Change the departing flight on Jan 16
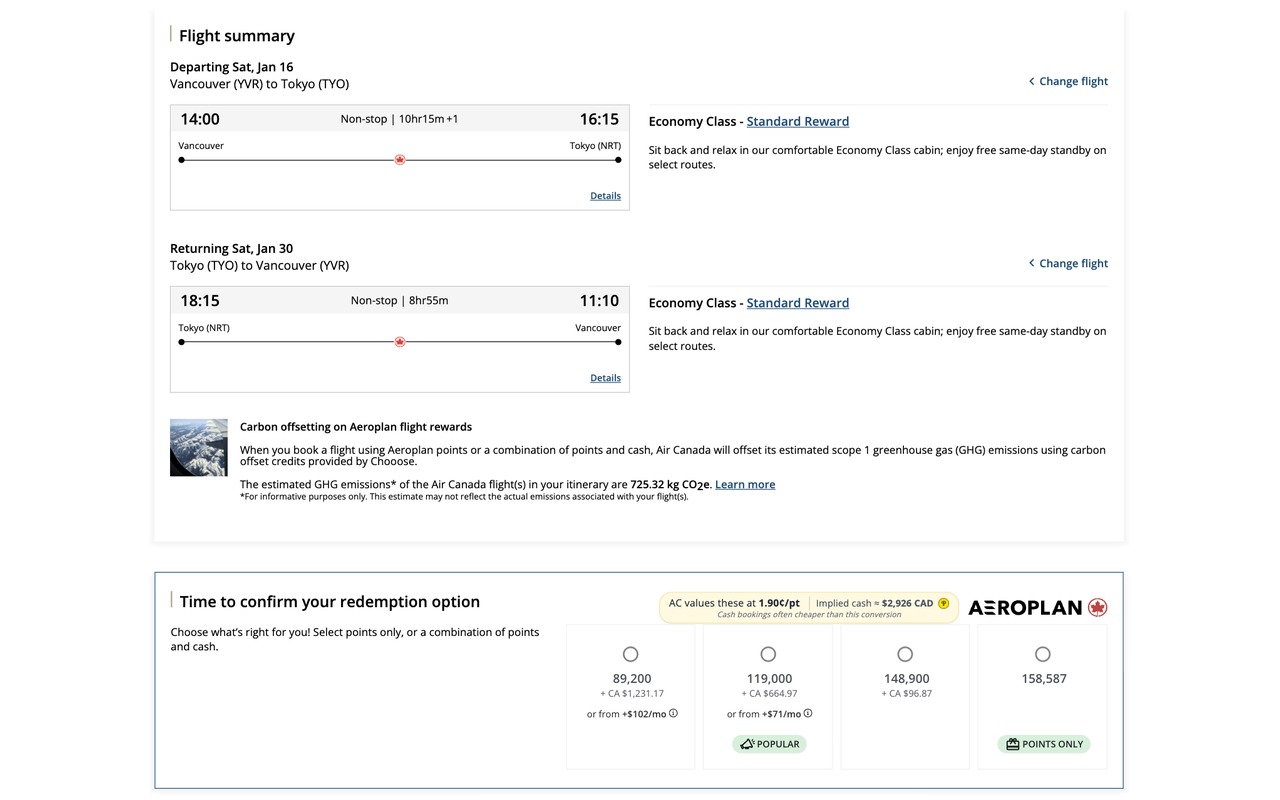 [1068, 81]
